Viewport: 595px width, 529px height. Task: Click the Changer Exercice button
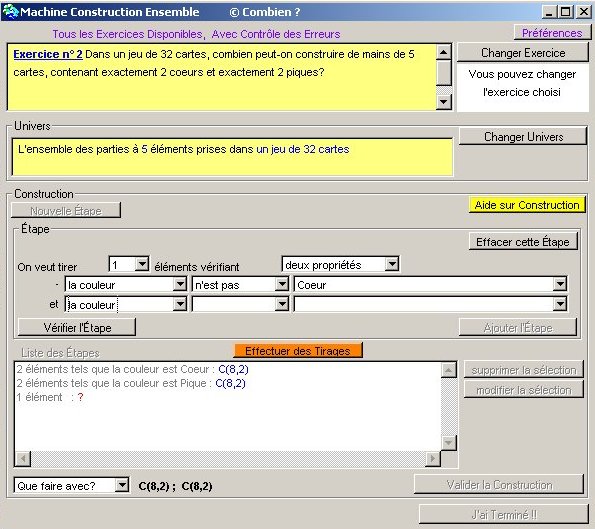(x=523, y=53)
